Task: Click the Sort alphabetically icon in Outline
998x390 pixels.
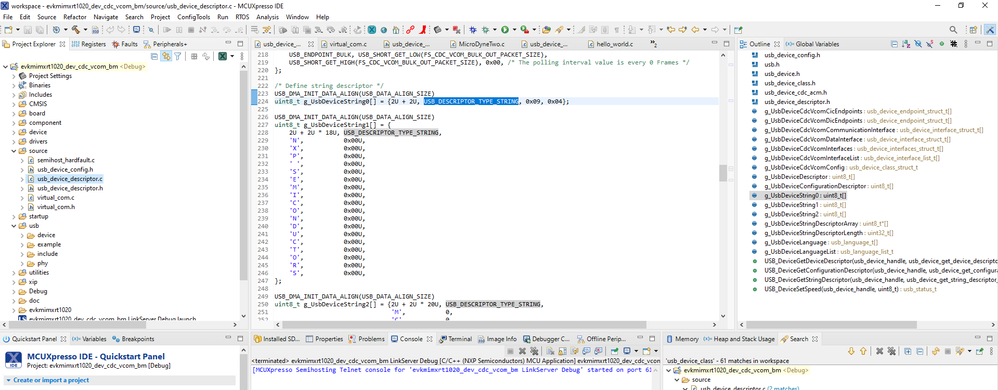Action: click(x=906, y=44)
